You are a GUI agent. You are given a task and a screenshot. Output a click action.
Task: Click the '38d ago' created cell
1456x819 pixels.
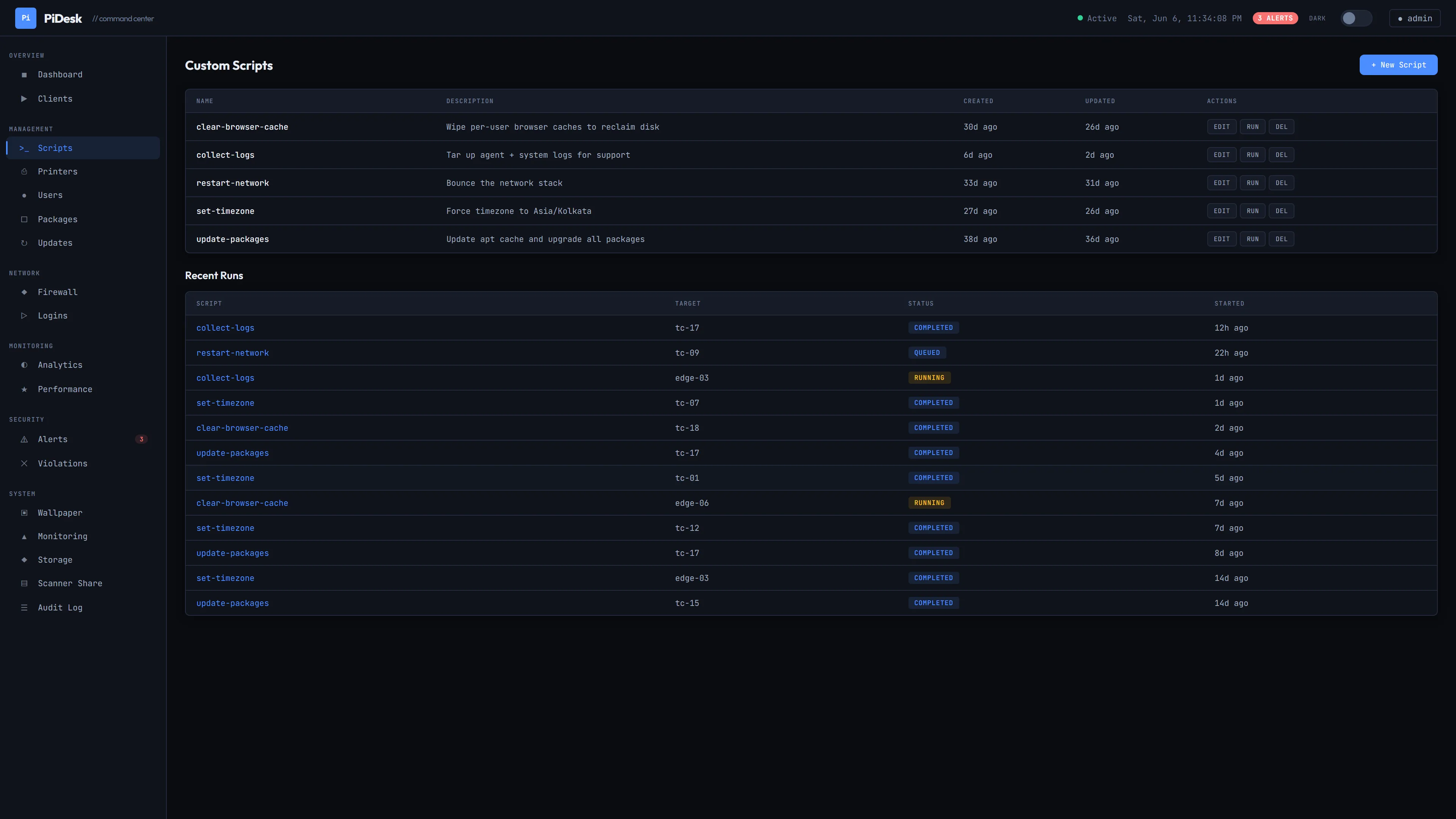[x=980, y=239]
